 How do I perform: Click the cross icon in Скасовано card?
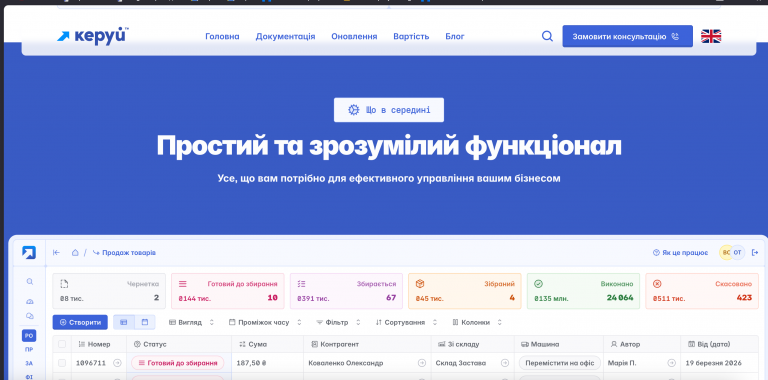click(x=657, y=284)
